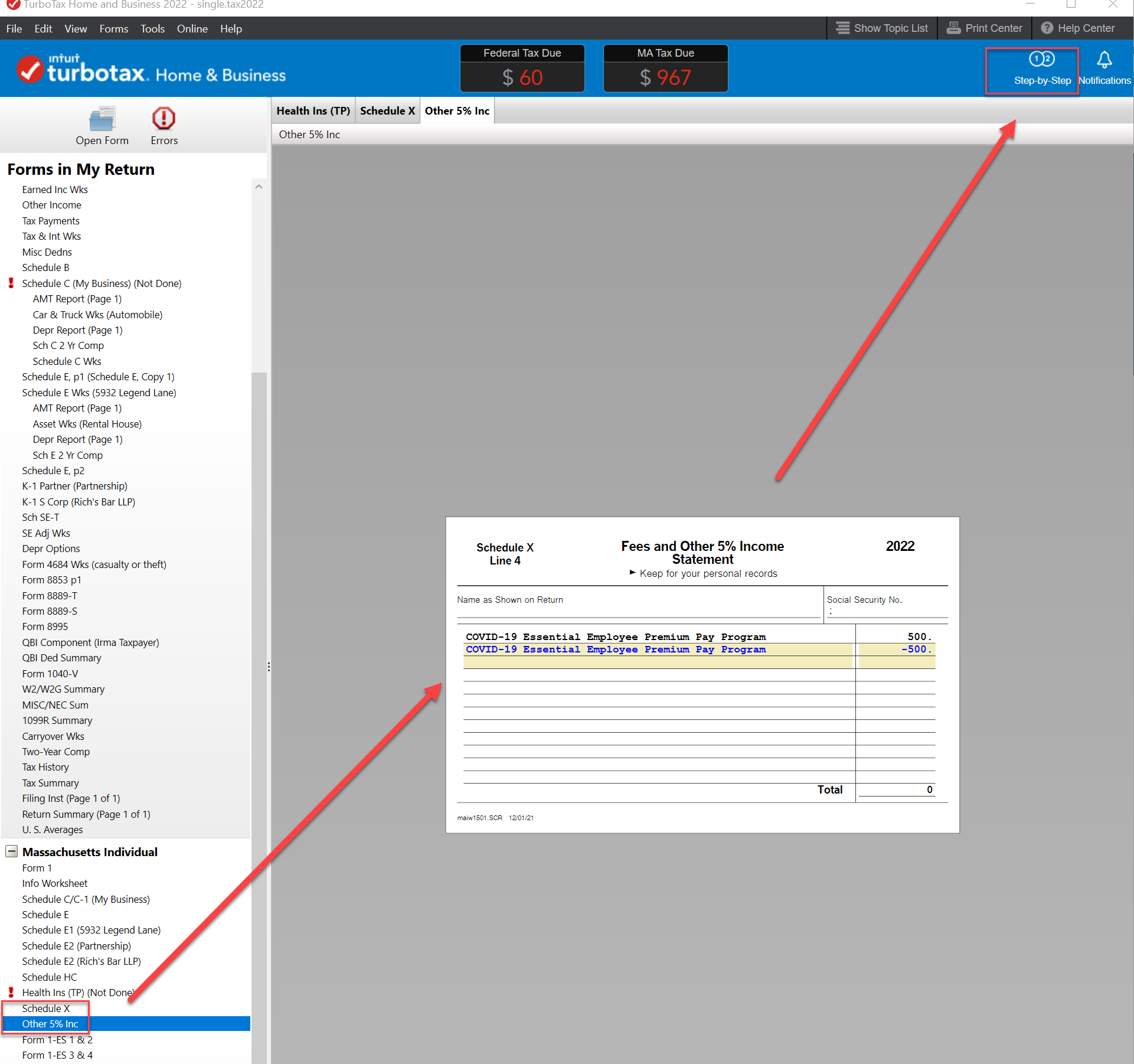This screenshot has width=1134, height=1064.
Task: Open K-1 S Corp (Rich's Bar LLP)
Action: tap(79, 502)
